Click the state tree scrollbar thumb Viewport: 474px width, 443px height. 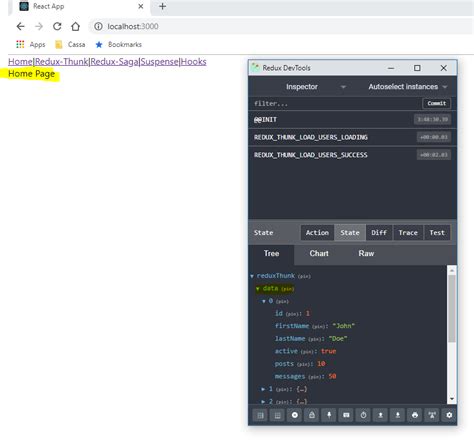pyautogui.click(x=452, y=309)
